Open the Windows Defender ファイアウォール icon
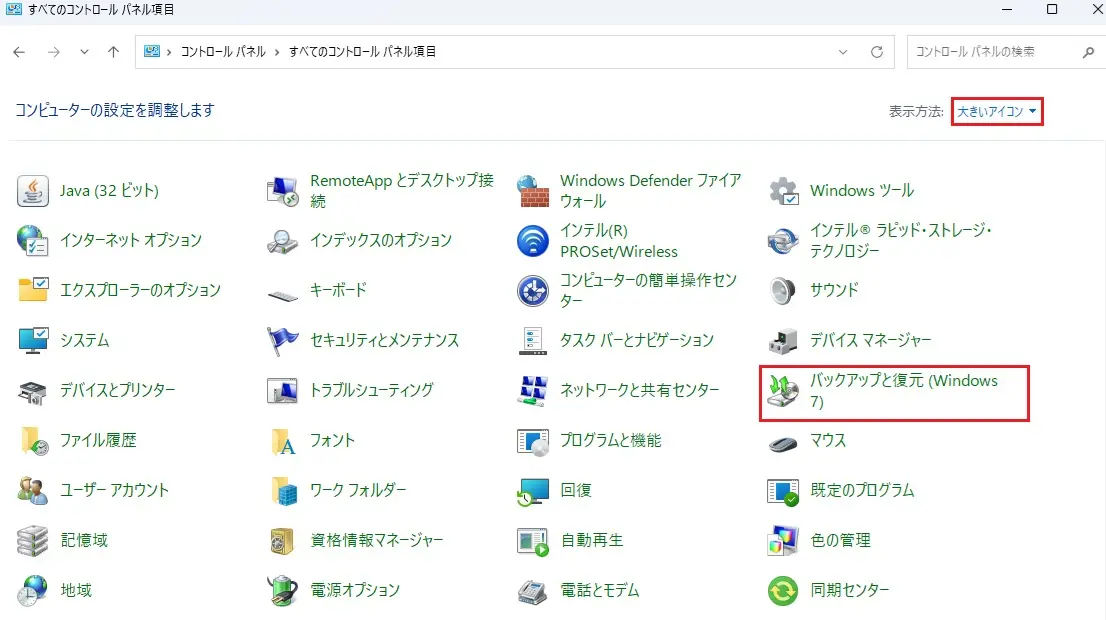 (x=533, y=191)
